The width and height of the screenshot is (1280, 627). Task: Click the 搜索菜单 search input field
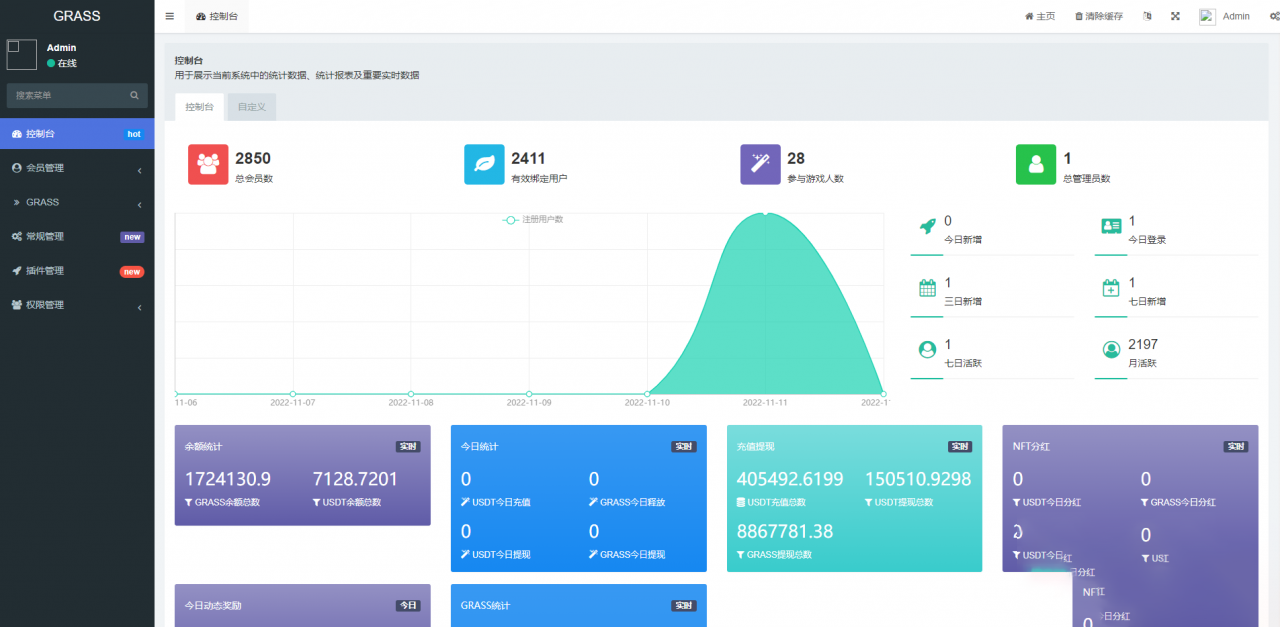[x=68, y=96]
